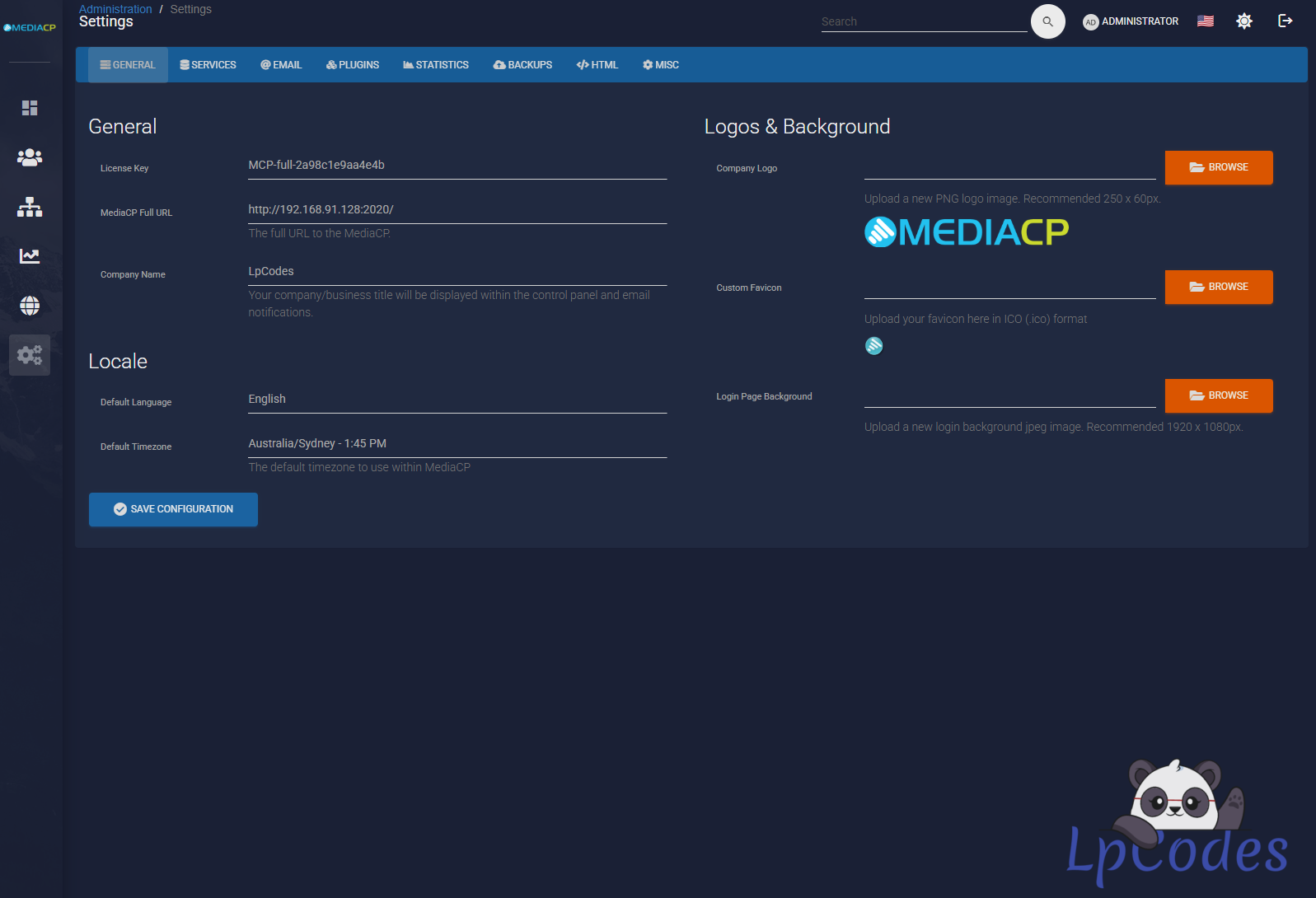Image resolution: width=1316 pixels, height=898 pixels.
Task: Expand the Default Timezone dropdown
Action: [457, 444]
